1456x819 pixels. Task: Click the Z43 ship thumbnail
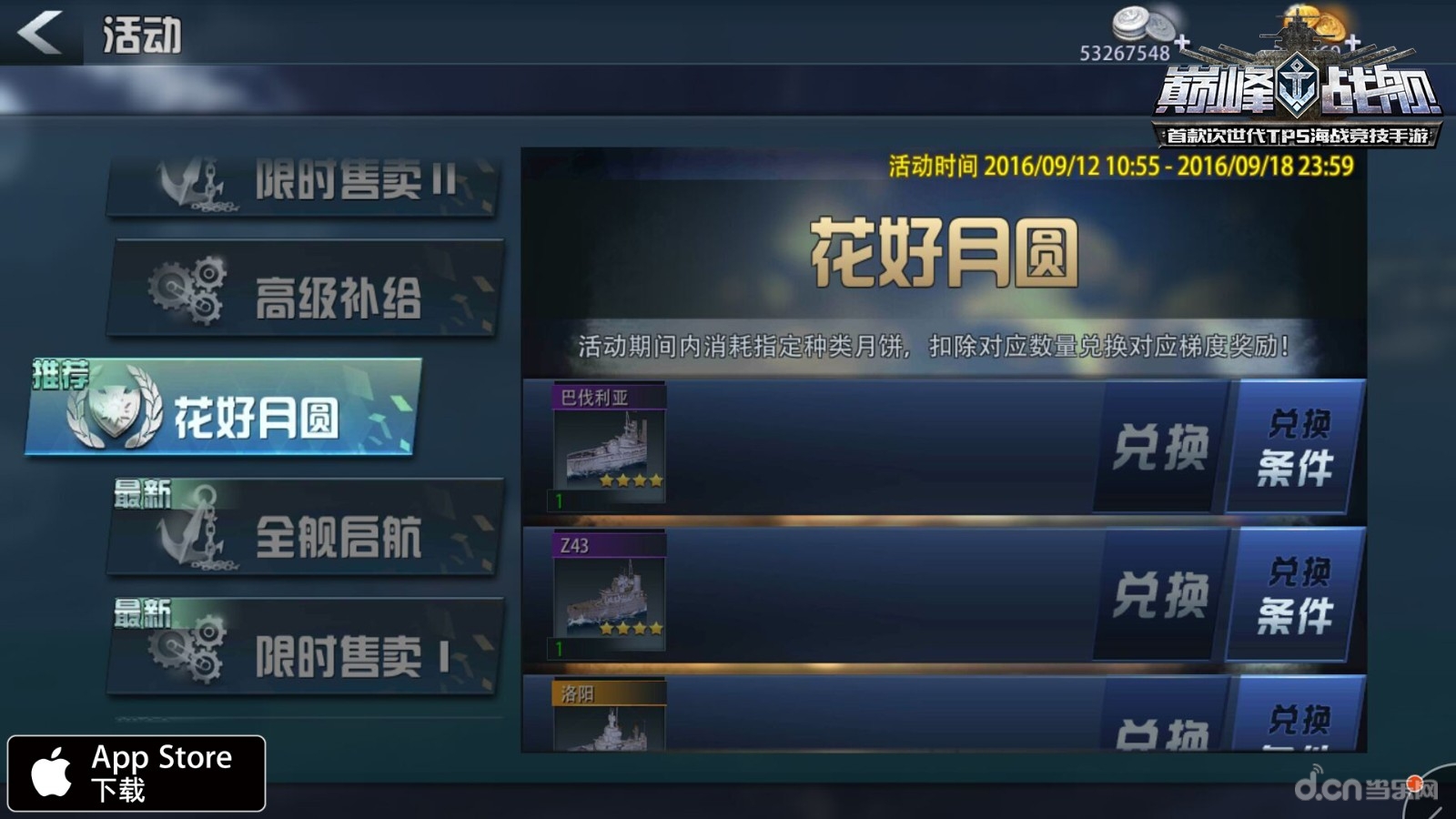[x=610, y=592]
